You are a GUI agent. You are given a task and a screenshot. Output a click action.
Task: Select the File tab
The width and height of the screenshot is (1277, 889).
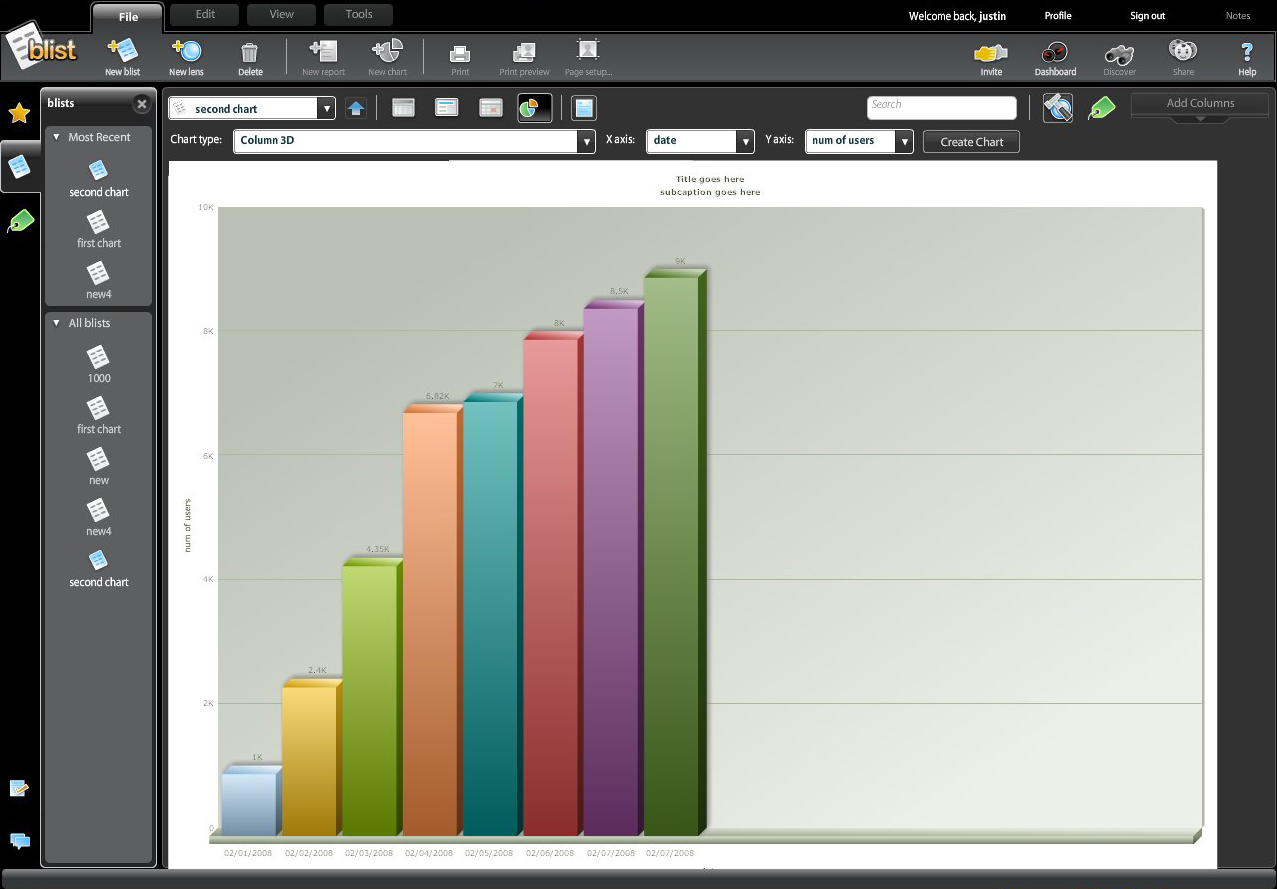point(128,16)
